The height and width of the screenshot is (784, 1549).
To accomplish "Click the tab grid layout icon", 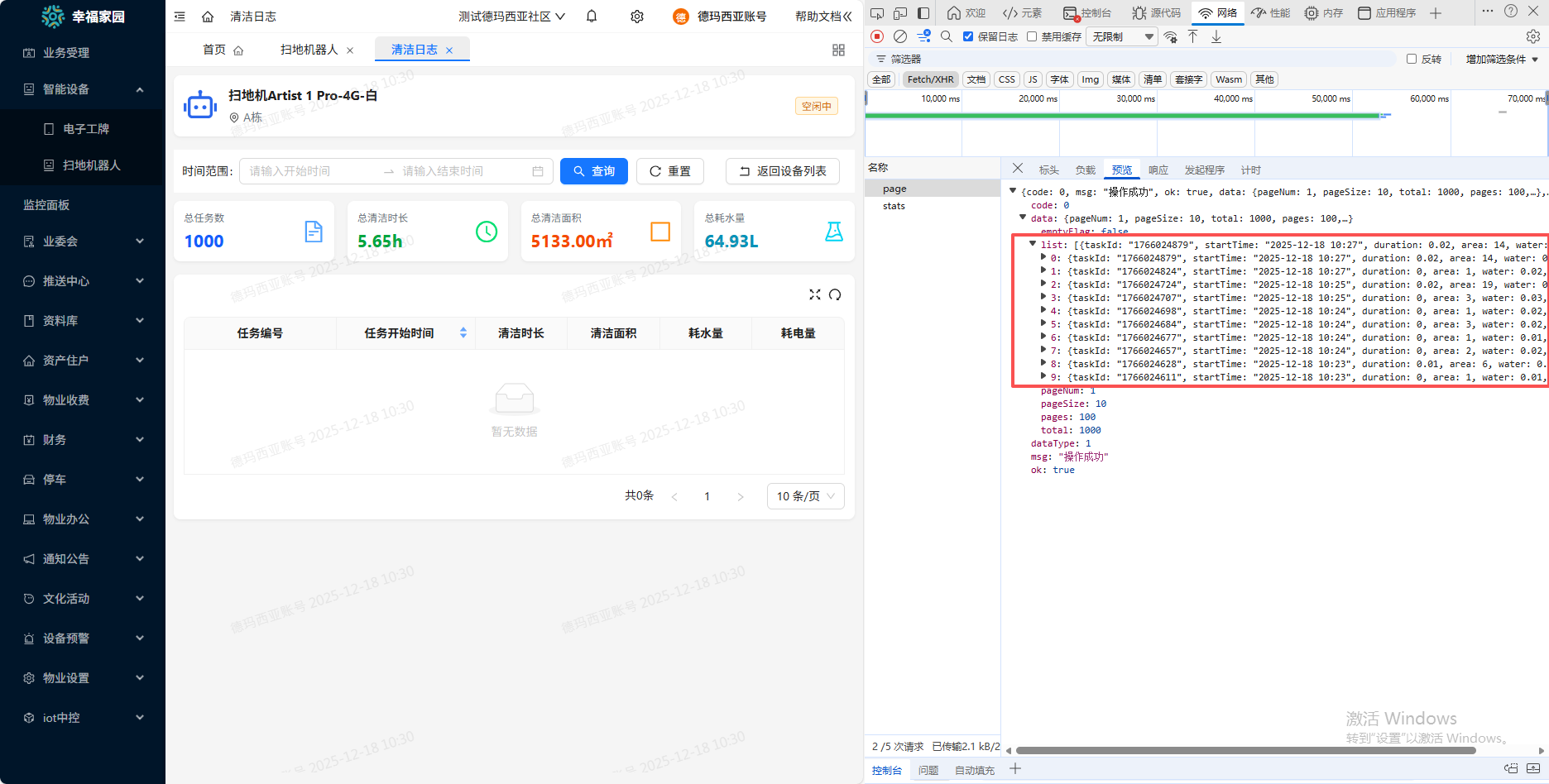I will tap(838, 50).
